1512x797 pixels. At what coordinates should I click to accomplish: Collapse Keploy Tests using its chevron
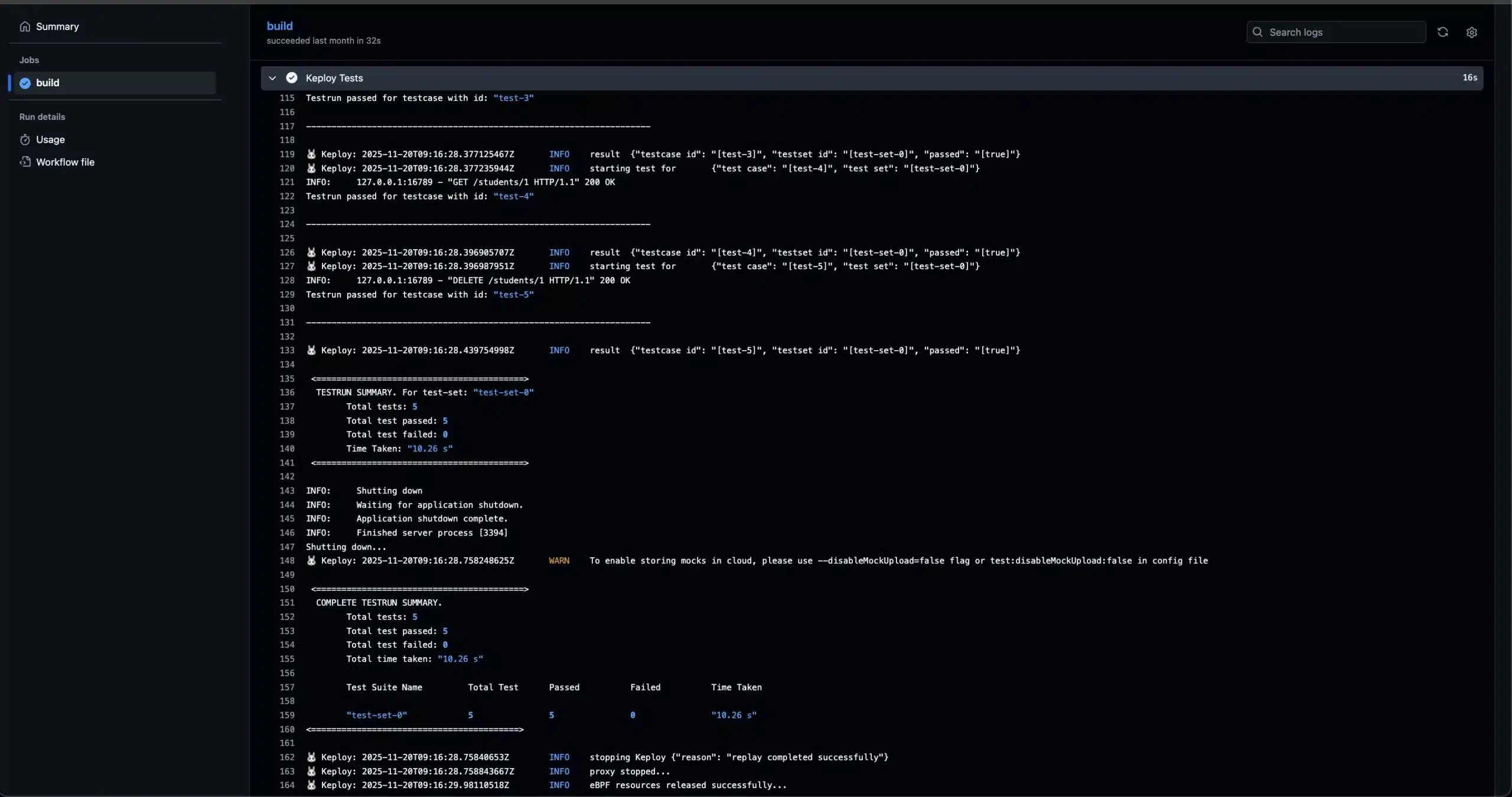[272, 77]
